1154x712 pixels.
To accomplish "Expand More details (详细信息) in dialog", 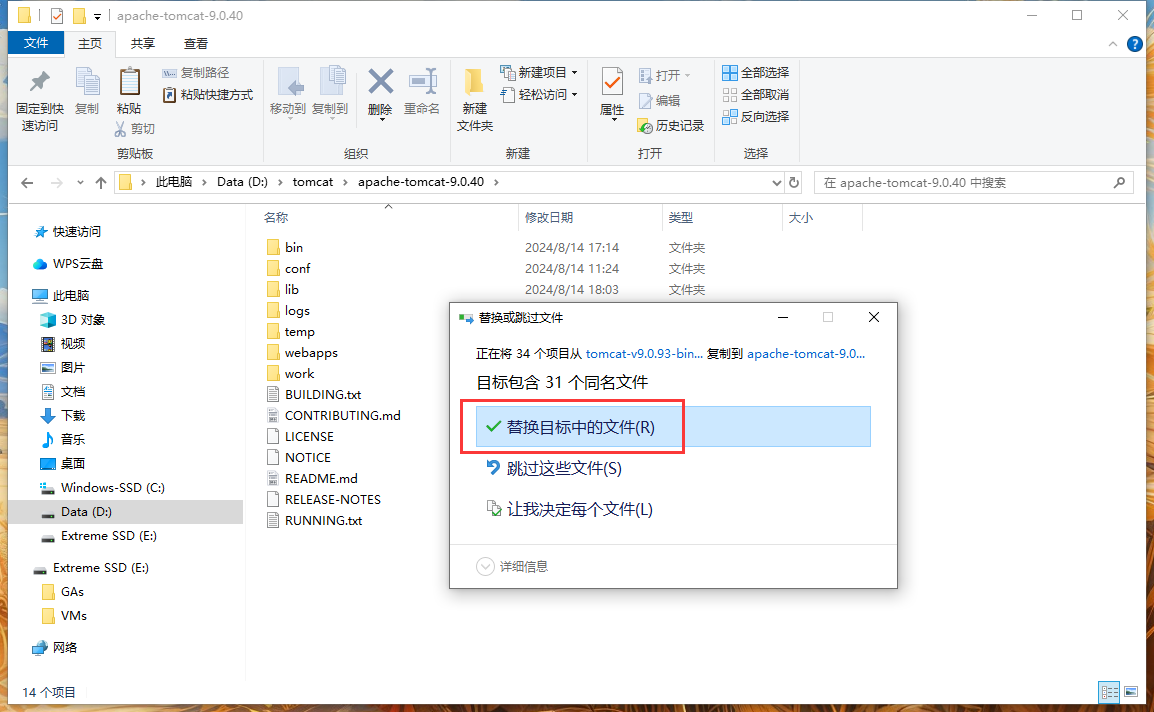I will (512, 566).
